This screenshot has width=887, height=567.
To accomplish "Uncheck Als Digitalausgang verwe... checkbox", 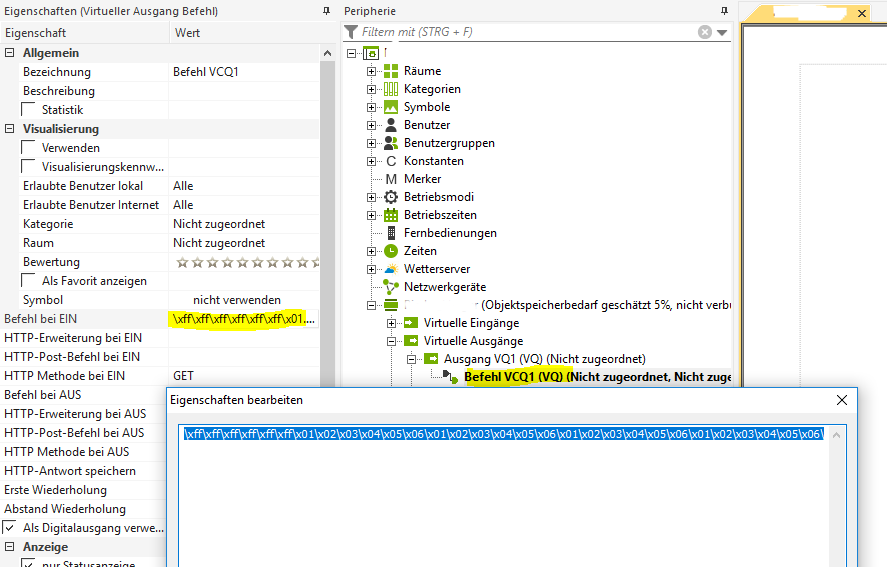I will tap(9, 527).
